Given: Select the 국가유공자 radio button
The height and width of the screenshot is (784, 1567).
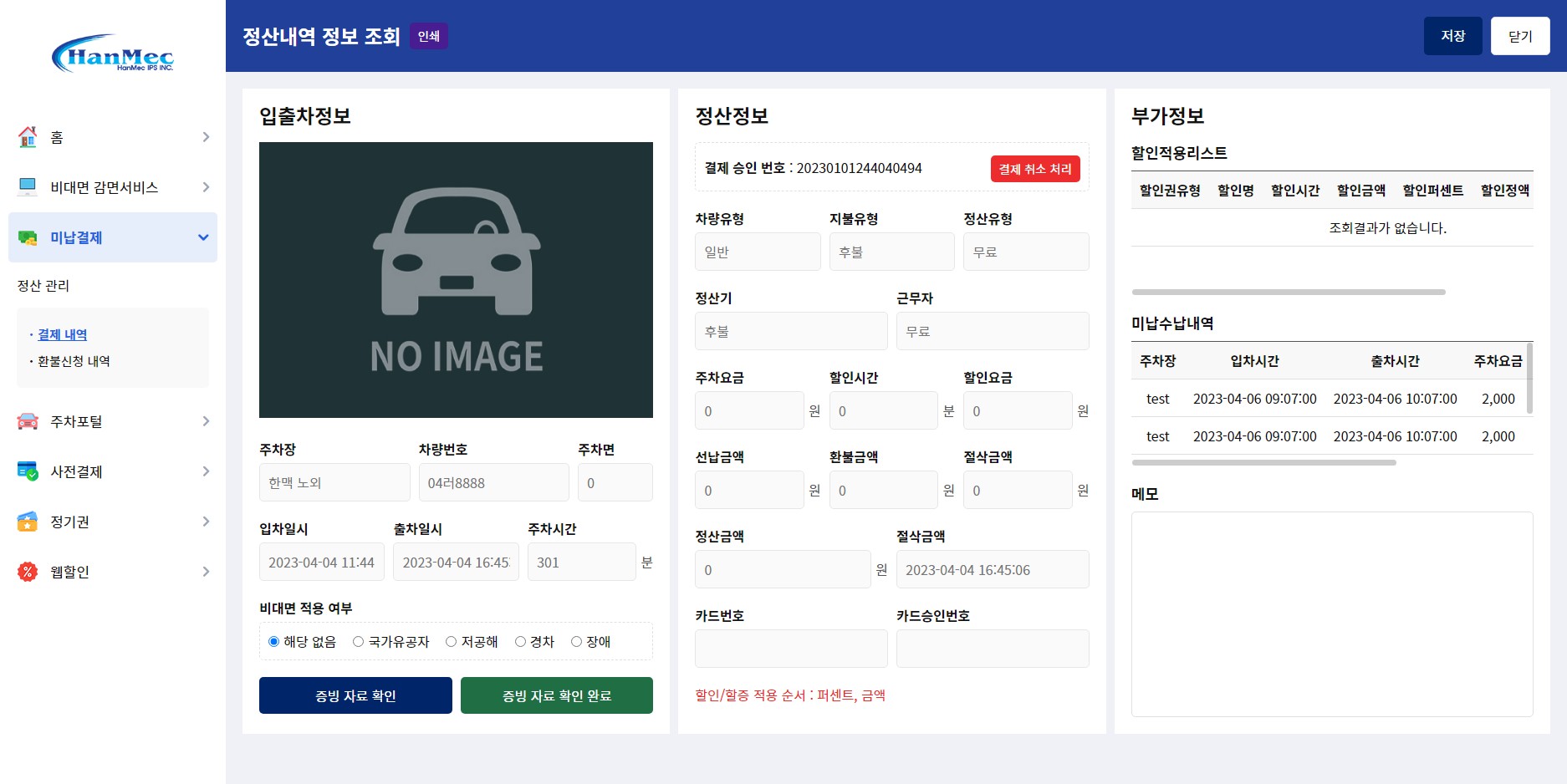Looking at the screenshot, I should 357,641.
